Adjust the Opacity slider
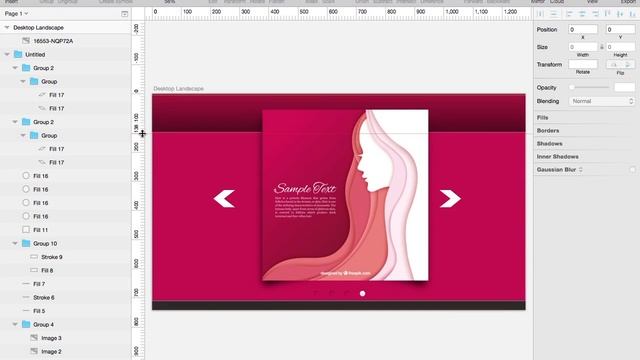Viewport: 640px width, 360px height. click(590, 87)
